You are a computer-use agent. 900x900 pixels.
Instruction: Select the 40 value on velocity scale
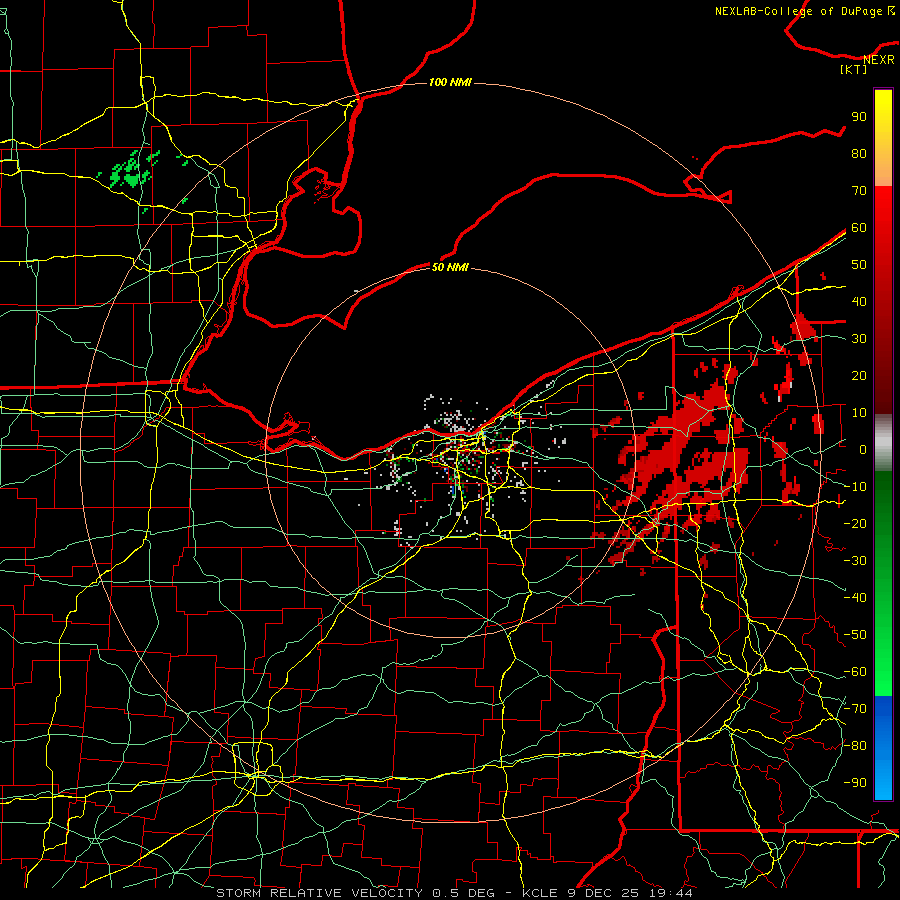click(x=859, y=302)
